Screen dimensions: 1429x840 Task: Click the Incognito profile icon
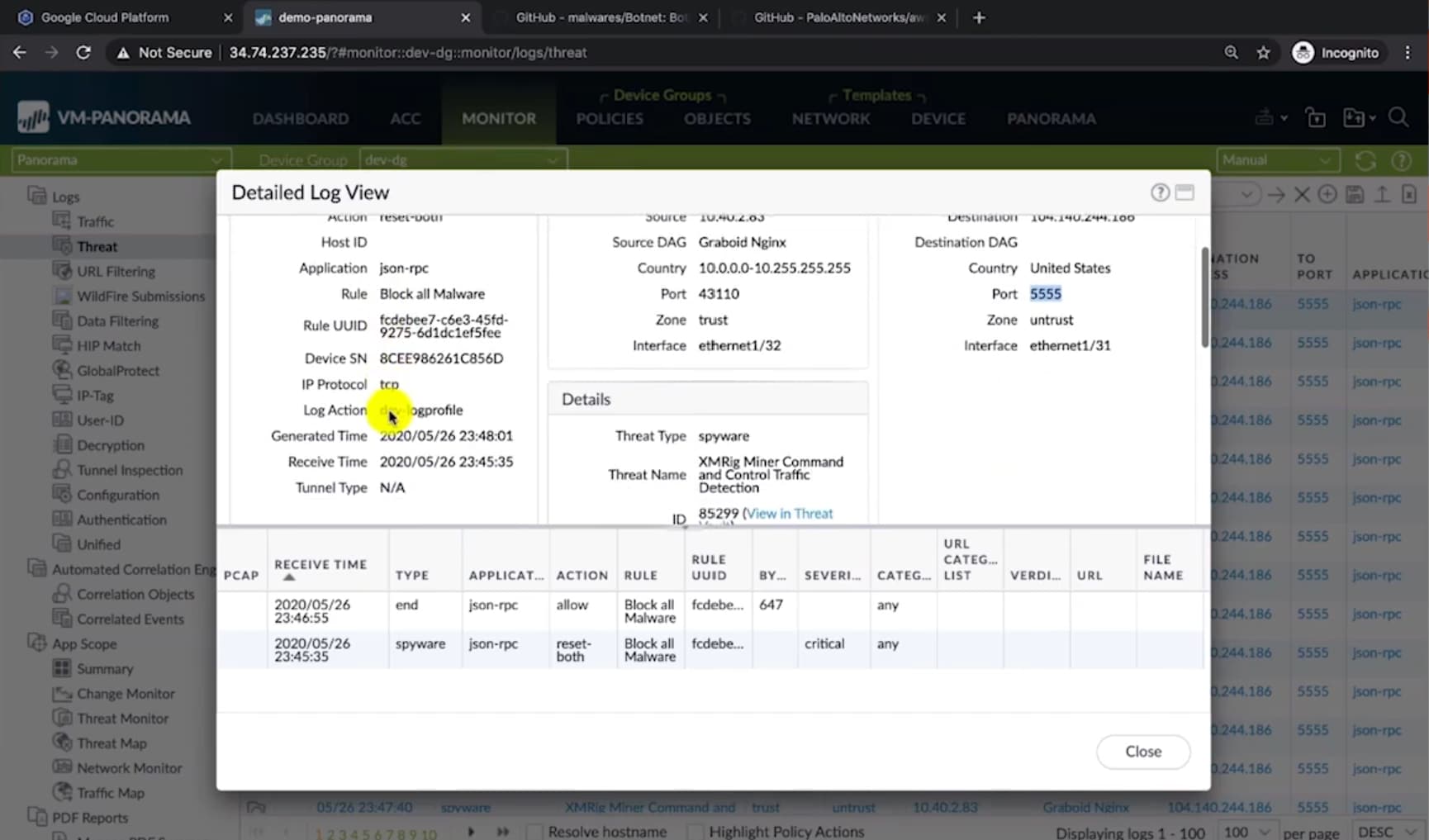click(x=1303, y=52)
